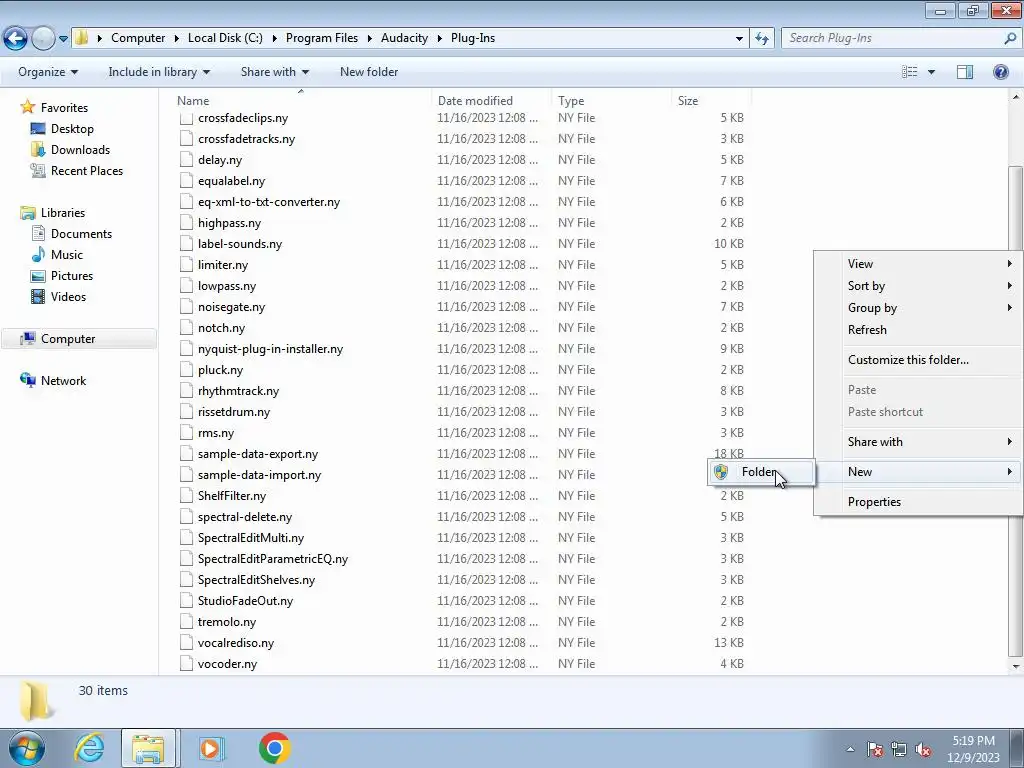Click the muted volume tray icon

[x=922, y=750]
